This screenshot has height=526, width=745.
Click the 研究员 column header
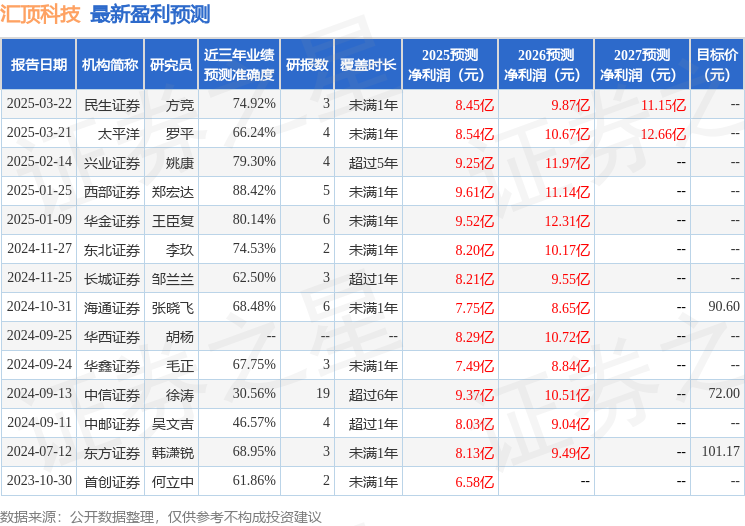(x=171, y=64)
